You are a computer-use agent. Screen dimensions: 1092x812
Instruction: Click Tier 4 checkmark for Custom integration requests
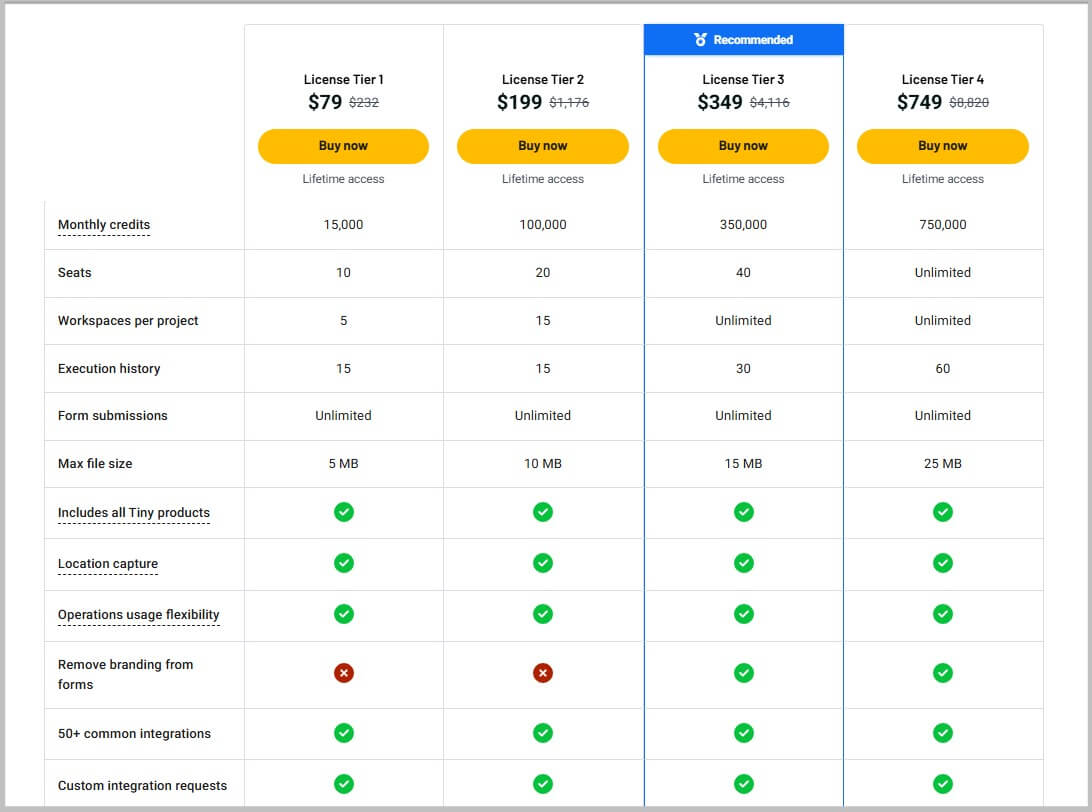pyautogui.click(x=943, y=784)
